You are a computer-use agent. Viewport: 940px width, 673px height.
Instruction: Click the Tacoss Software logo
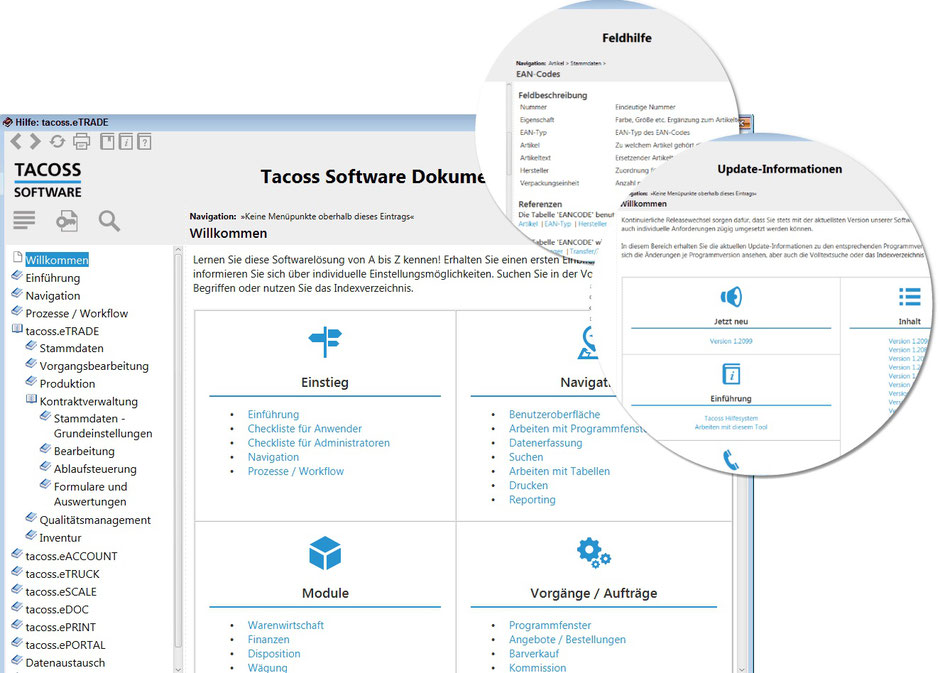pyautogui.click(x=47, y=180)
